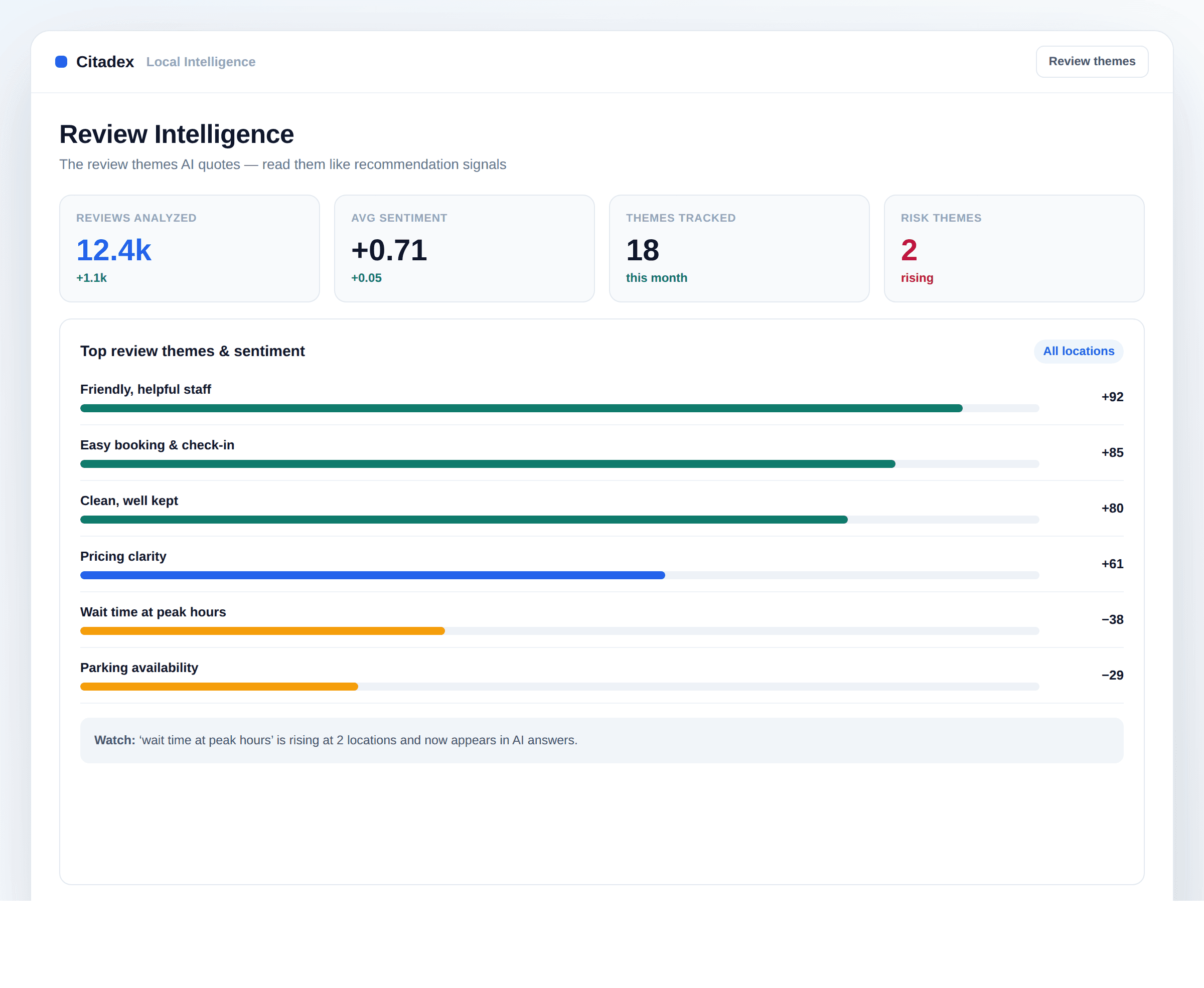Click the +1.1k reviews delta
The image size is (1204, 988).
tap(91, 278)
